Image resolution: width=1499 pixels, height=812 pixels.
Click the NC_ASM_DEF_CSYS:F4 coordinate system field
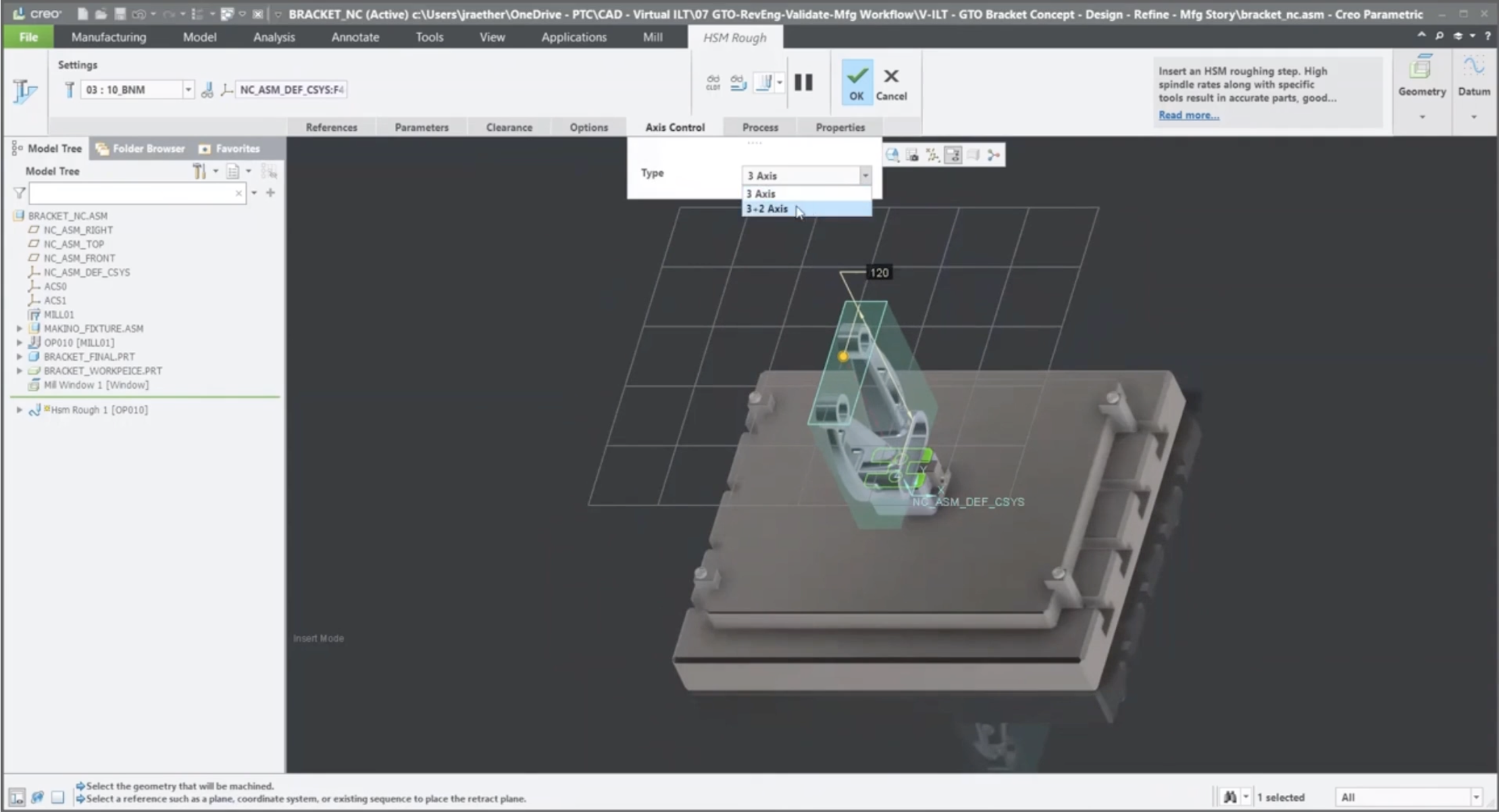(291, 89)
